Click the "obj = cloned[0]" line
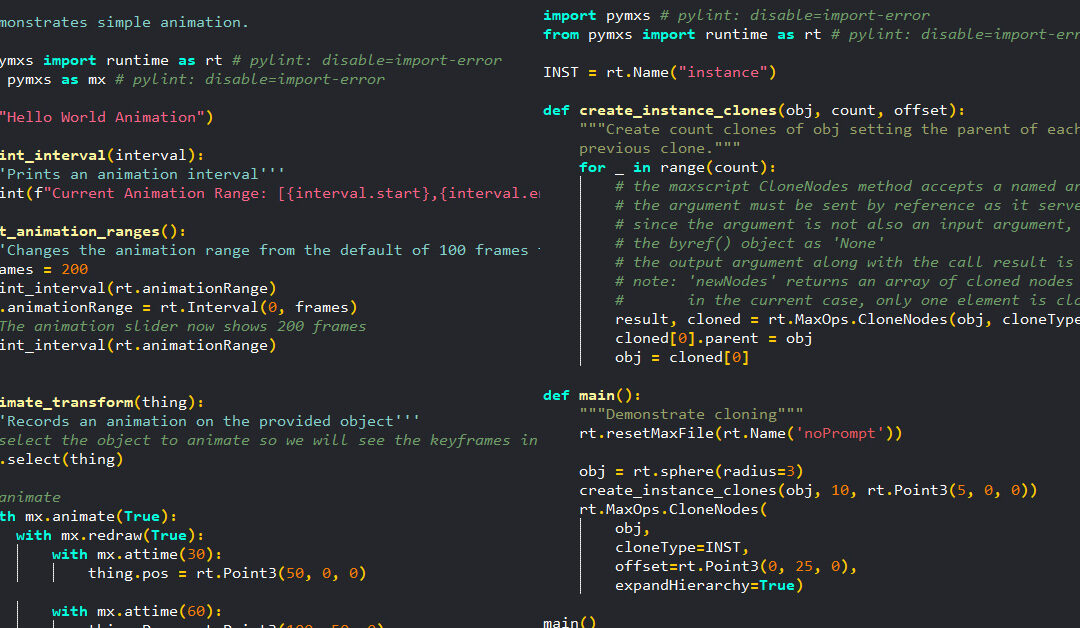This screenshot has width=1080, height=628. [x=681, y=357]
